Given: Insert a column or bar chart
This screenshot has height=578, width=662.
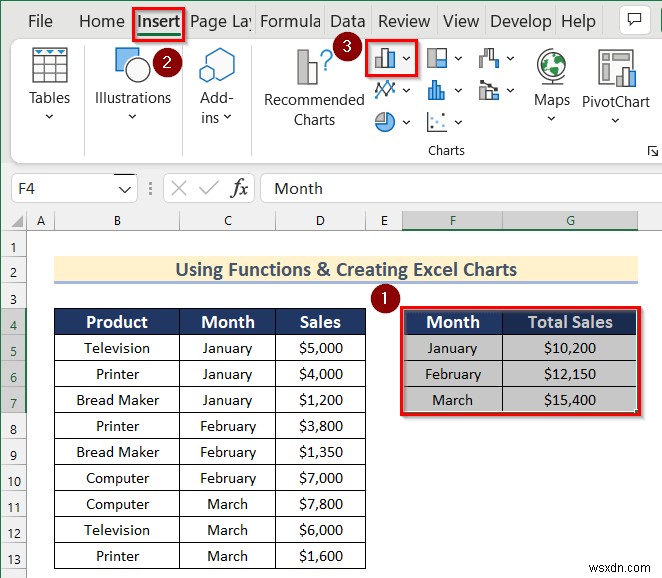Looking at the screenshot, I should [x=385, y=58].
